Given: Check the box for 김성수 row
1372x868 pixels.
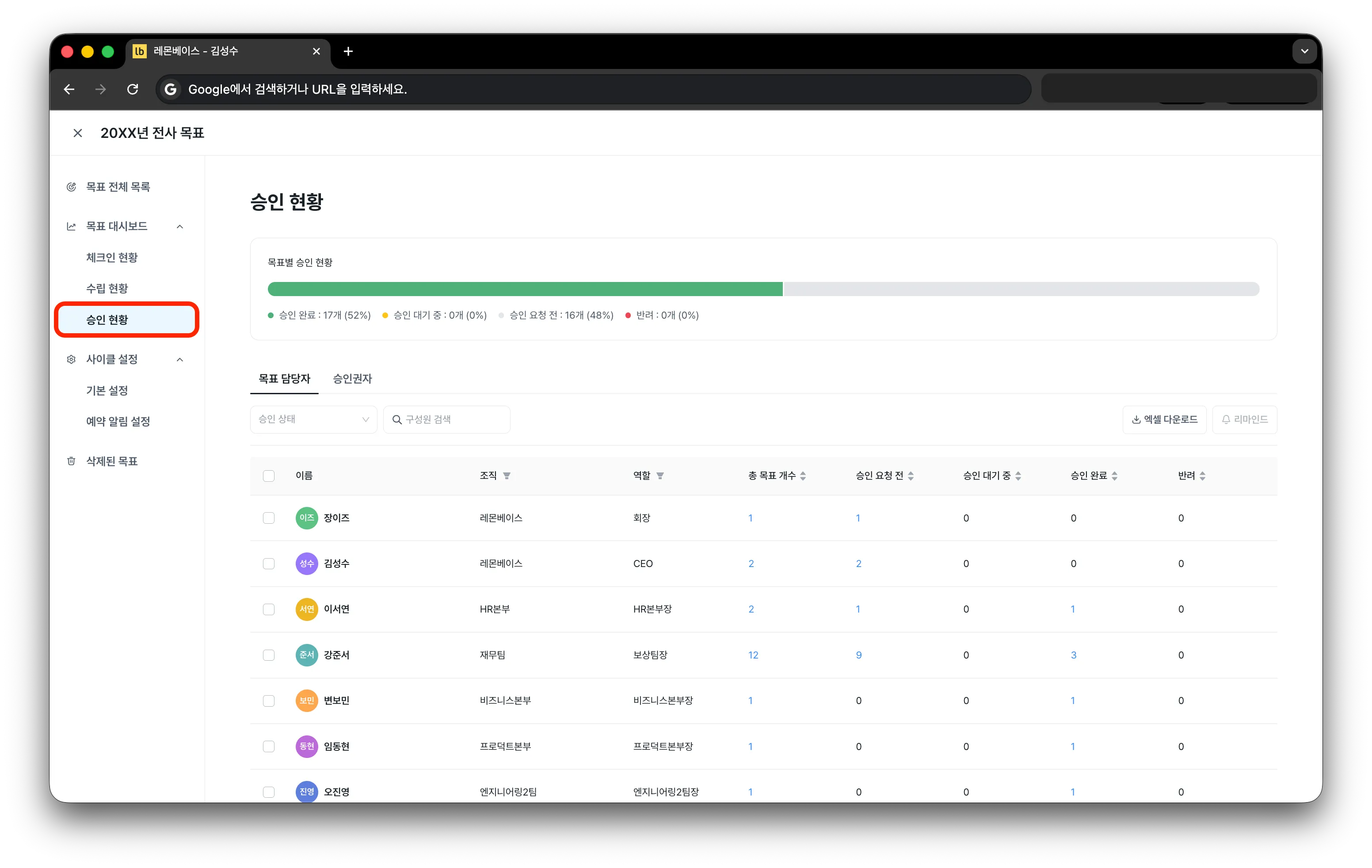Looking at the screenshot, I should click(268, 563).
